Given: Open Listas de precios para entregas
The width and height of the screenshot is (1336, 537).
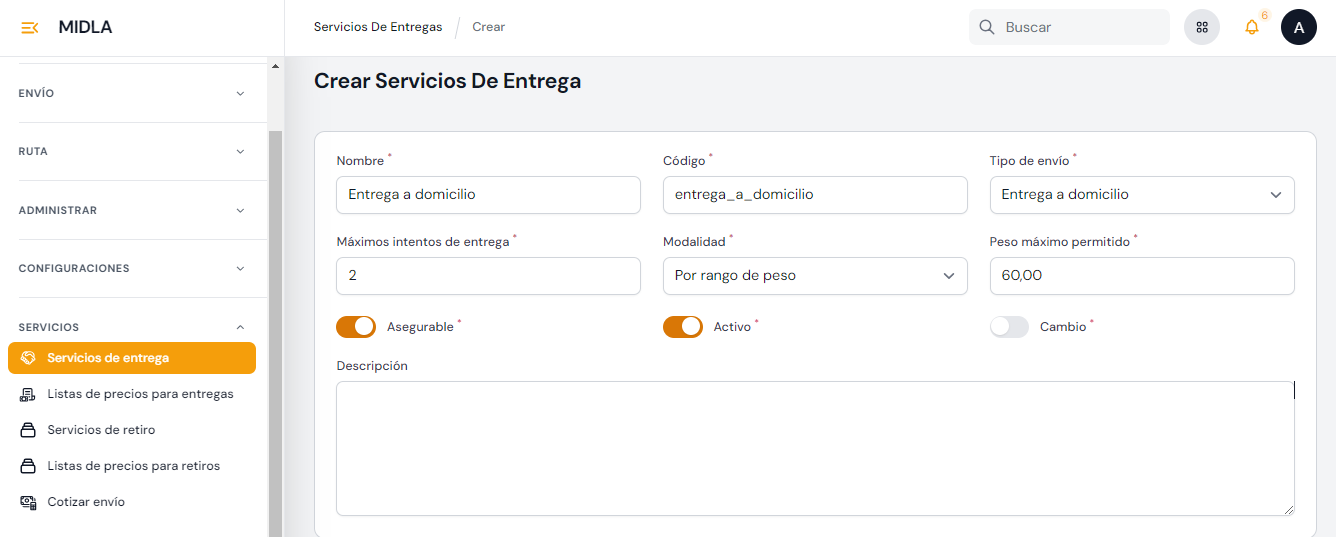Looking at the screenshot, I should pyautogui.click(x=132, y=394).
